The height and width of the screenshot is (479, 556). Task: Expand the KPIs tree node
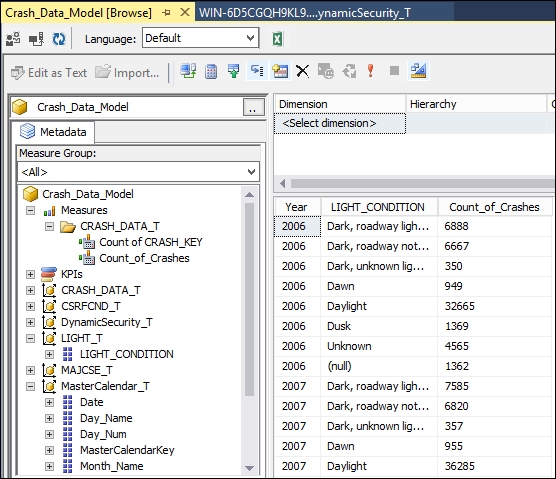click(x=30, y=274)
